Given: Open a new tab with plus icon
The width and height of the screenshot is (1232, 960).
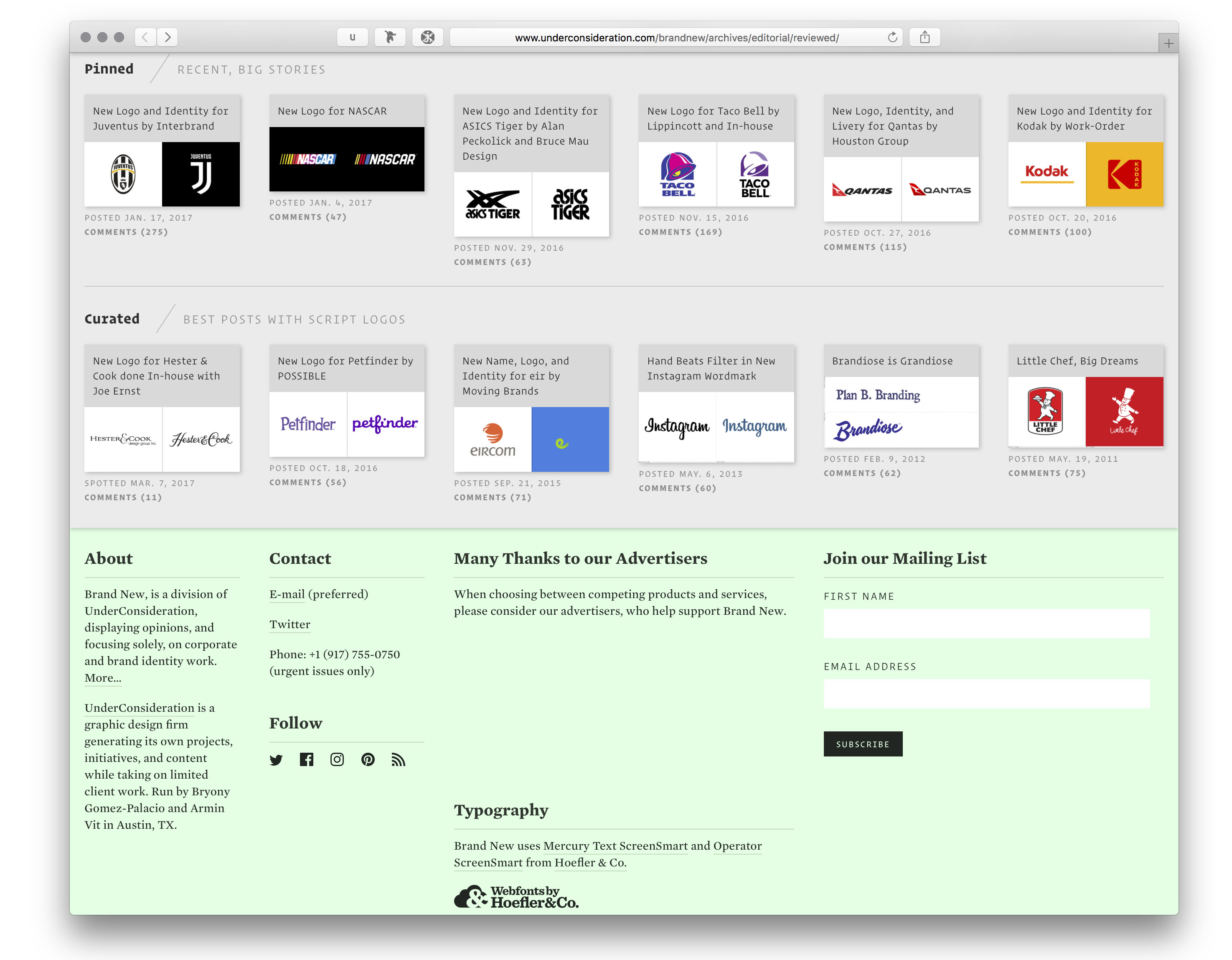Looking at the screenshot, I should click(1168, 43).
